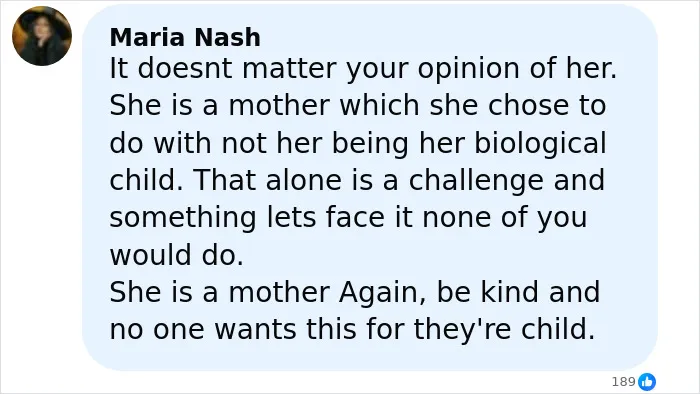Click the Maria Nash name link
The width and height of the screenshot is (700, 394).
pyautogui.click(x=185, y=37)
